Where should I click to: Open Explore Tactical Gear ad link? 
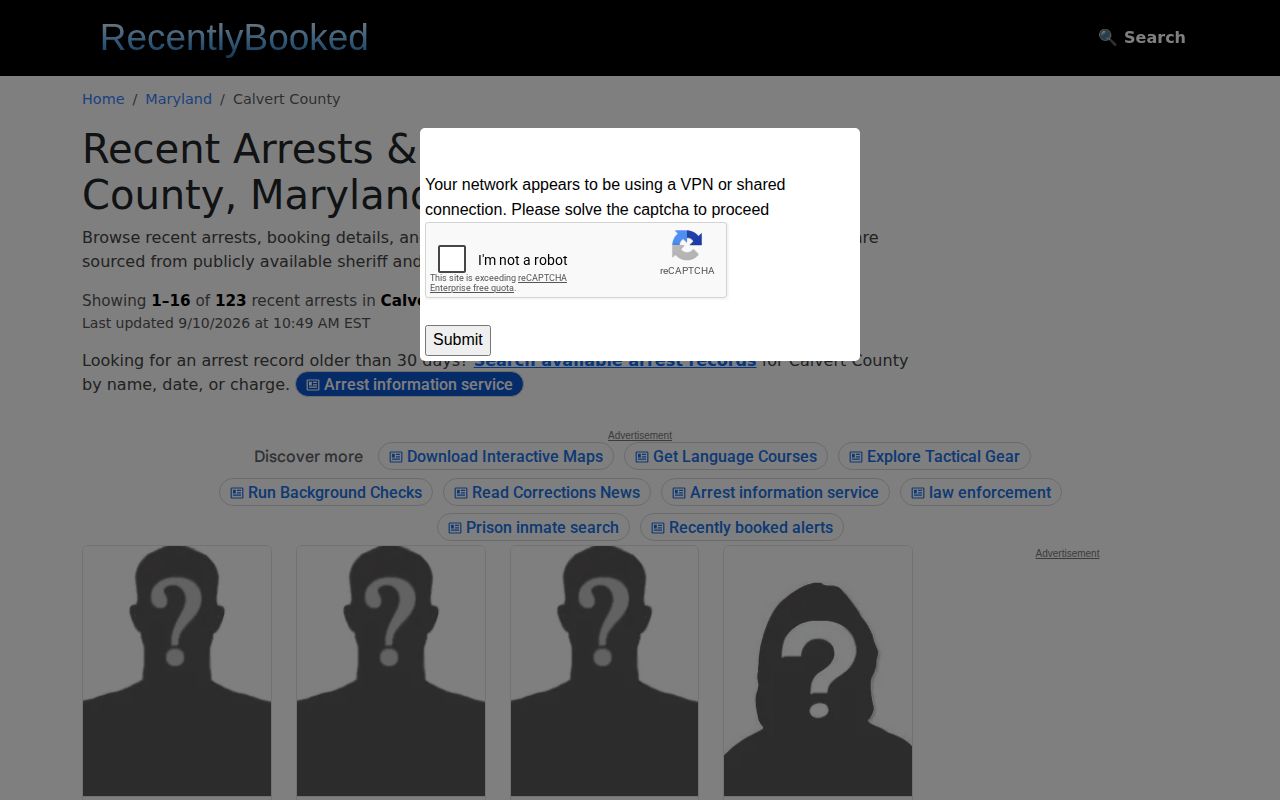point(934,457)
